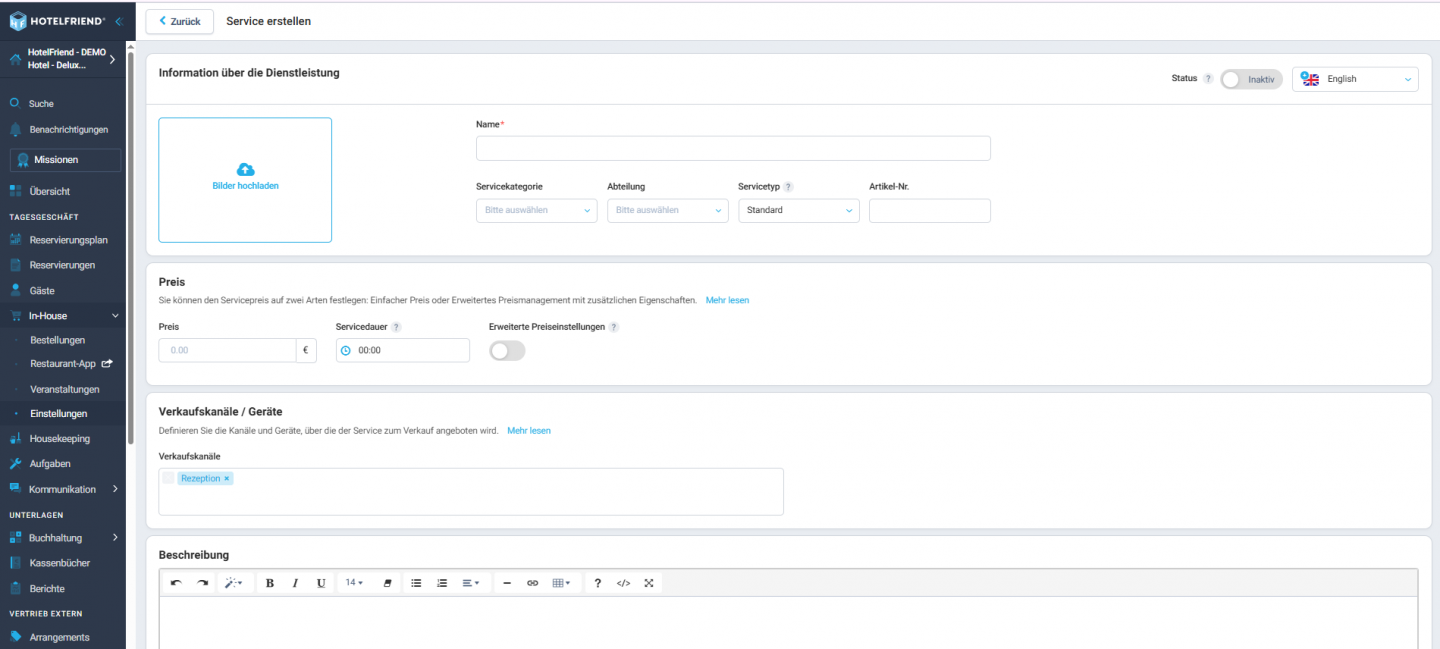Click the Name input field
This screenshot has height=649, width=1440.
pyautogui.click(x=733, y=149)
